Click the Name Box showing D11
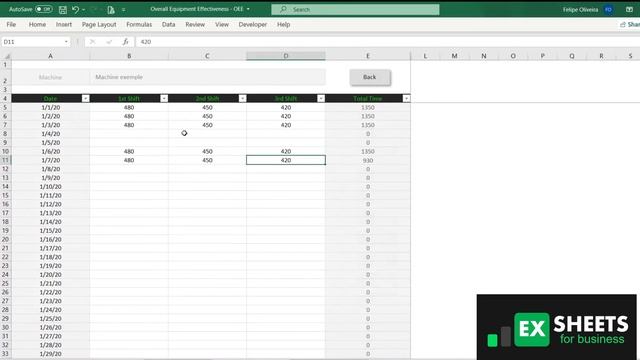Image resolution: width=640 pixels, height=360 pixels. 32,42
